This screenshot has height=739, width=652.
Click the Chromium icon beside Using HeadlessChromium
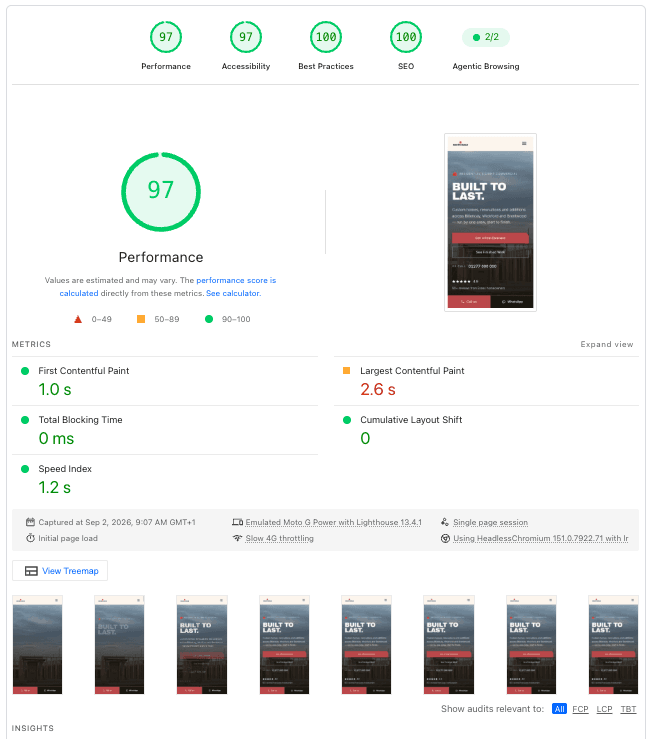coord(445,538)
